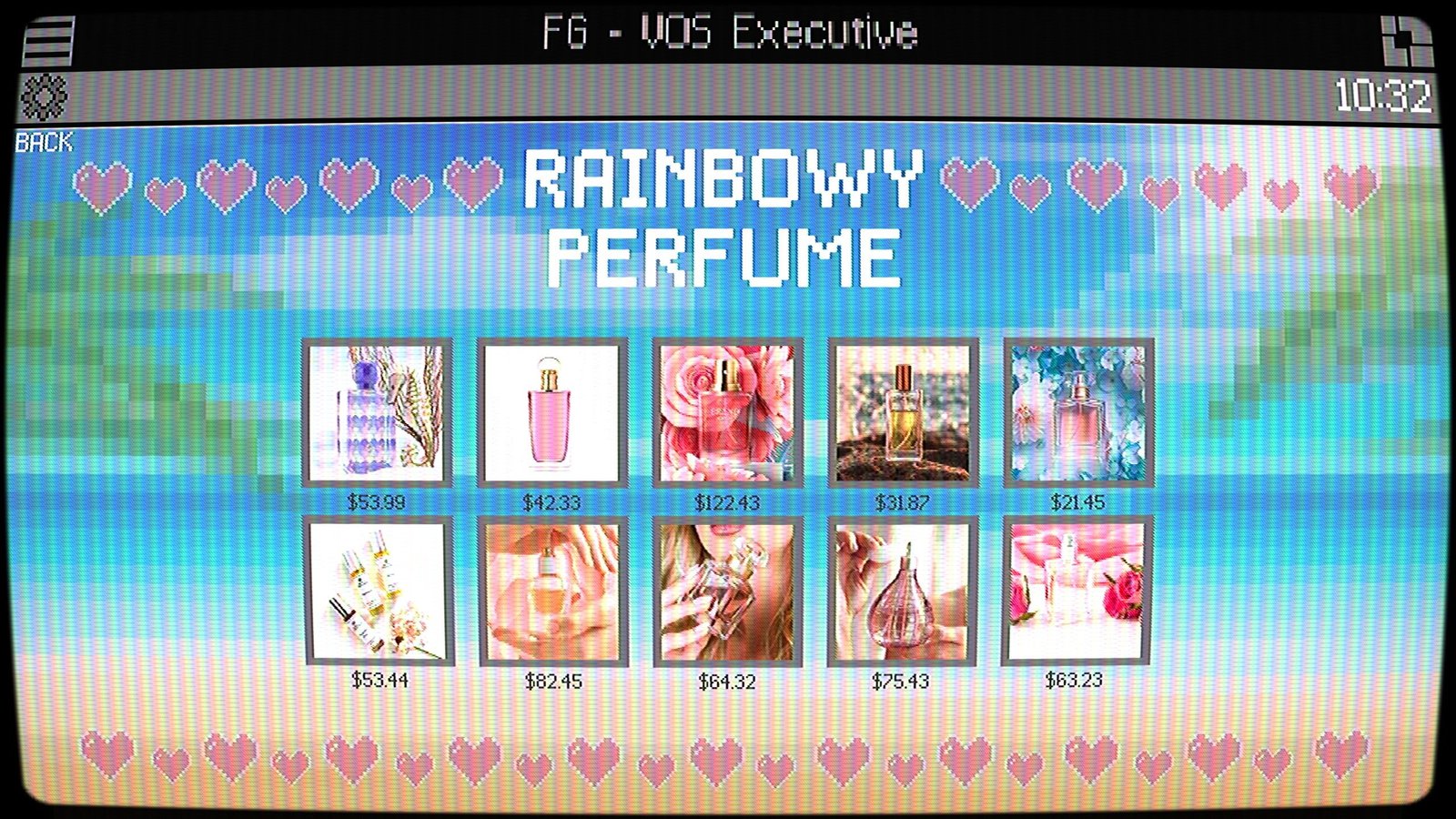Click the $21.45 price label
Viewport: 1456px width, 819px height.
1077,502
